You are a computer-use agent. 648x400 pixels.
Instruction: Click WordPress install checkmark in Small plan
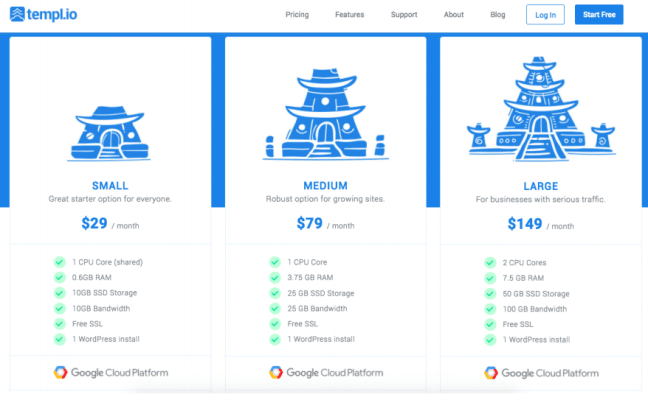click(60, 339)
